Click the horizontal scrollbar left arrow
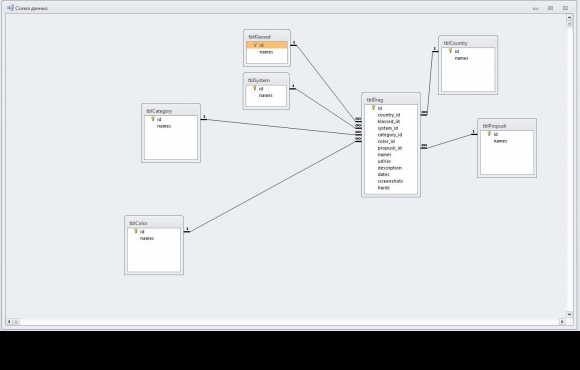 (9, 322)
